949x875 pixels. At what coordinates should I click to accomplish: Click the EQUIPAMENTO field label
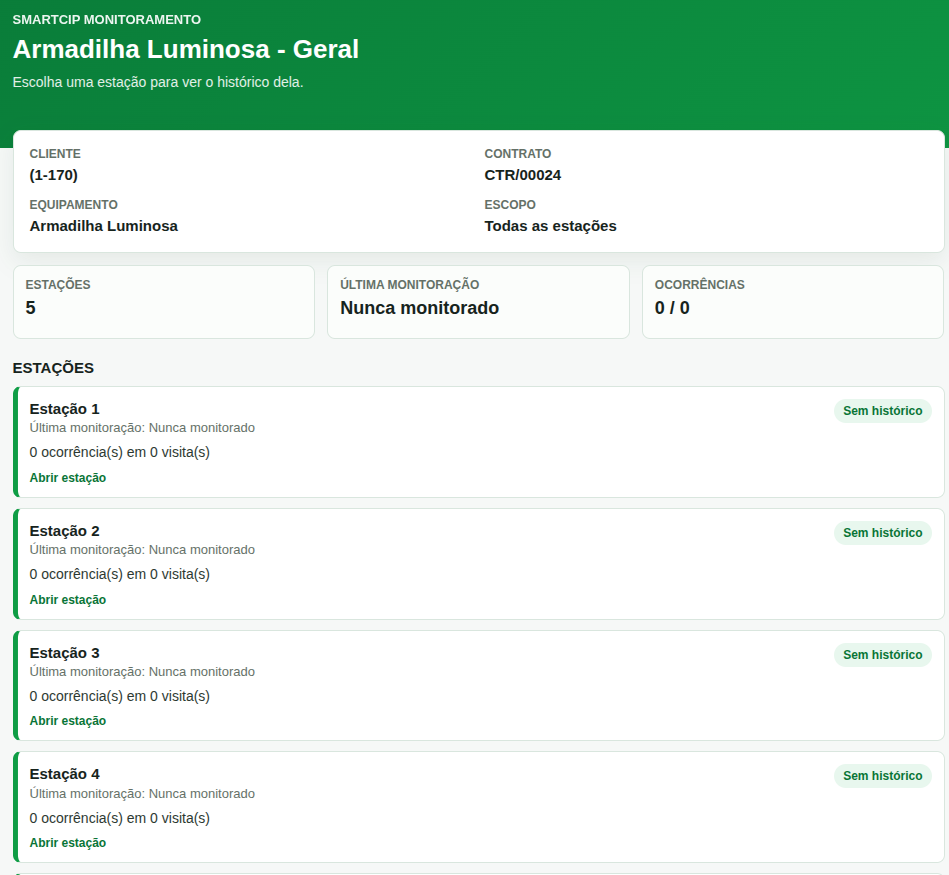point(74,205)
